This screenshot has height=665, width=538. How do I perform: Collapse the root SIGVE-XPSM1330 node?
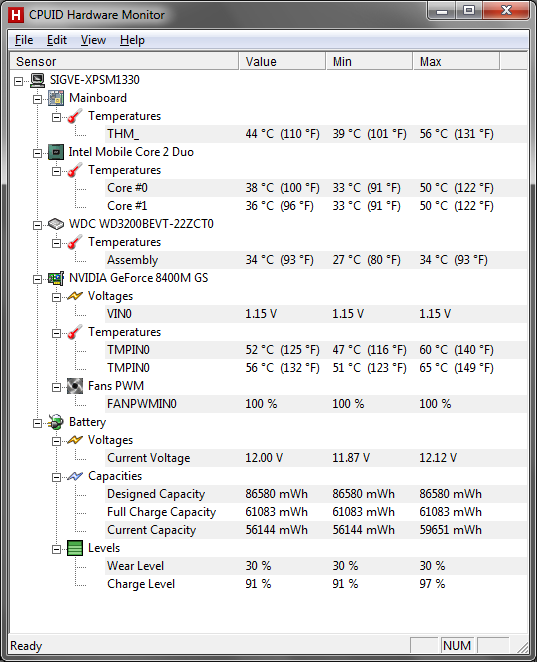tap(18, 81)
